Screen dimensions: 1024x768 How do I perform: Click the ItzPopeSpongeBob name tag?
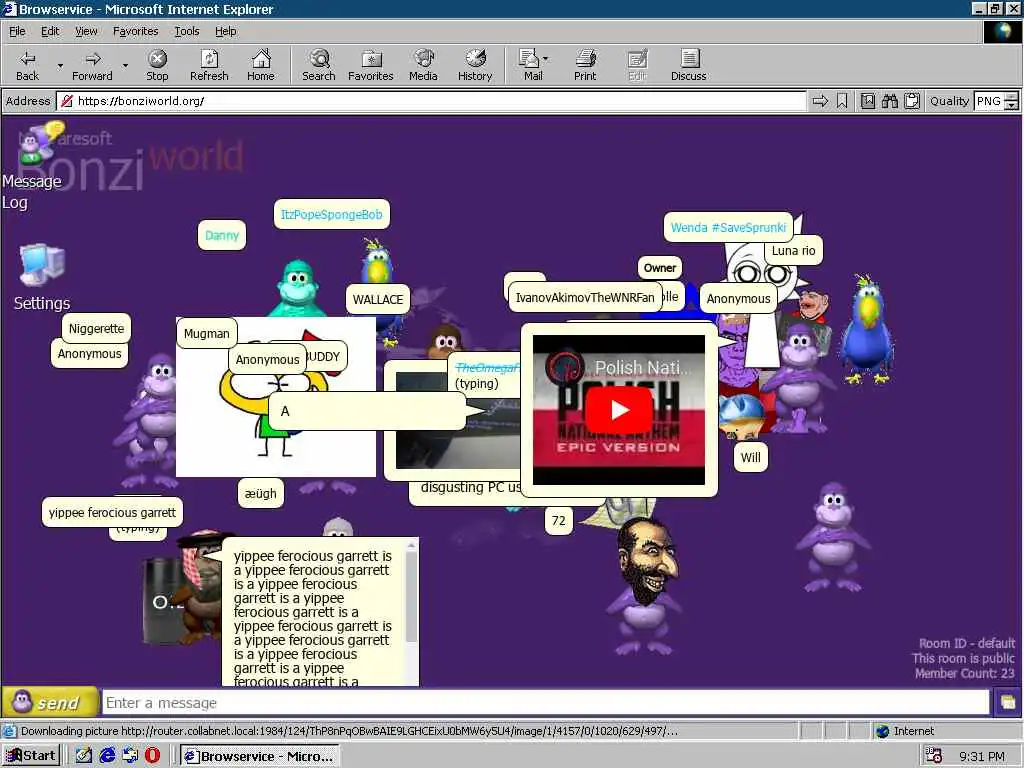[x=331, y=214]
